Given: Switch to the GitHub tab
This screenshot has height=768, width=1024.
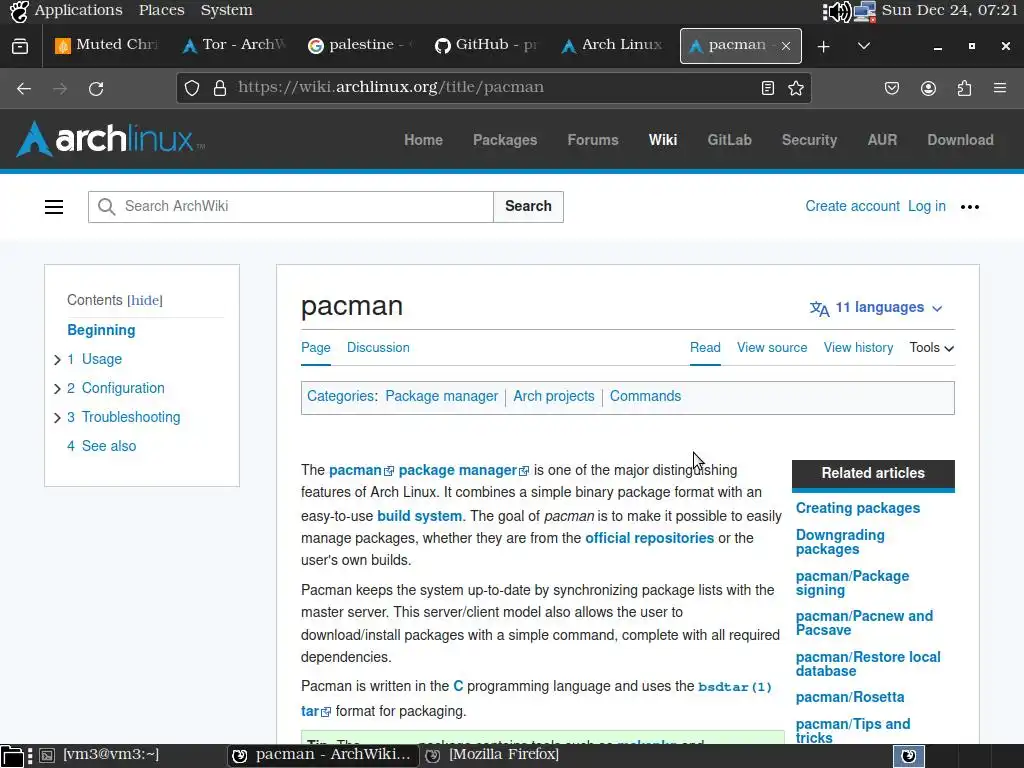Looking at the screenshot, I should [x=488, y=45].
